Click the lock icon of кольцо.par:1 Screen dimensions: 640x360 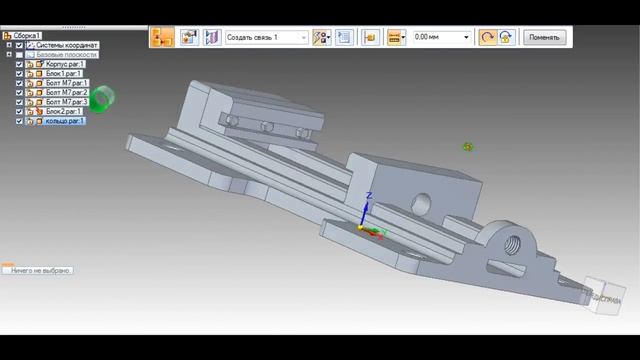click(x=30, y=121)
